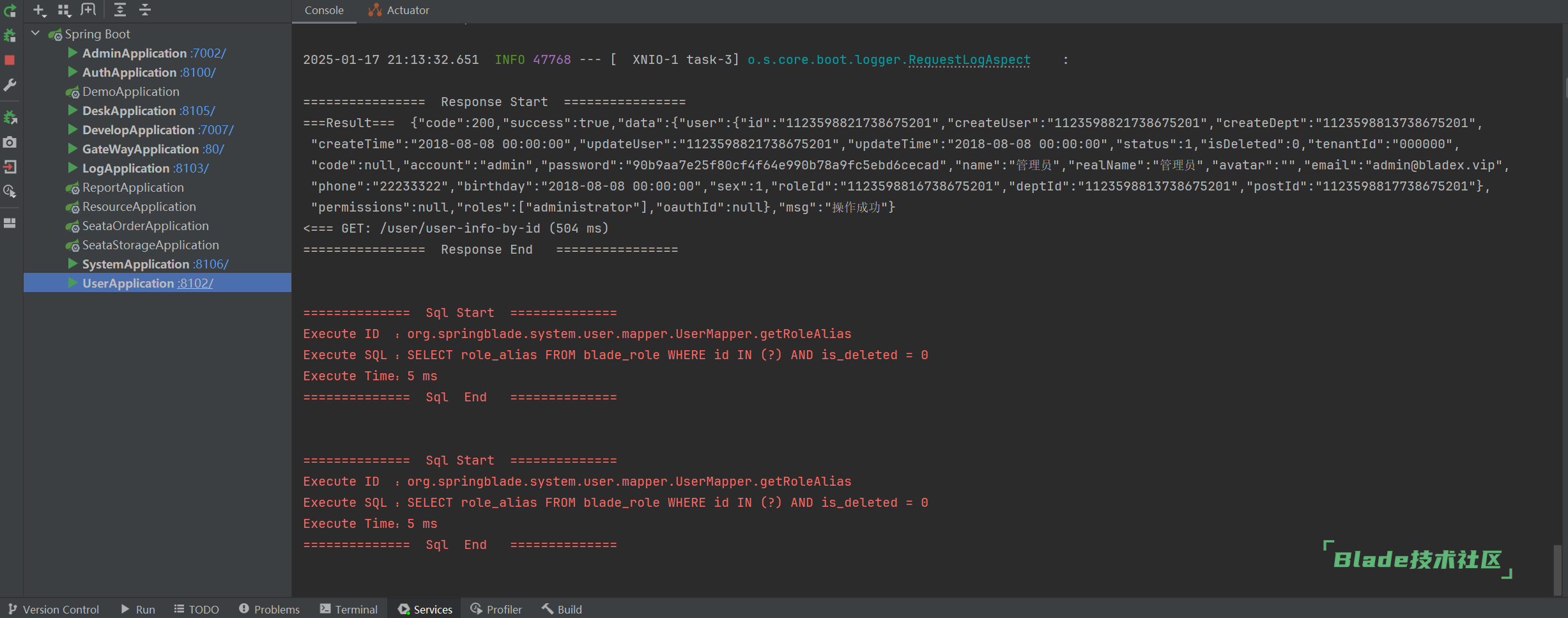The height and width of the screenshot is (618, 1568).
Task: Open the GateWayApplication :80/ port link
Action: coord(213,149)
